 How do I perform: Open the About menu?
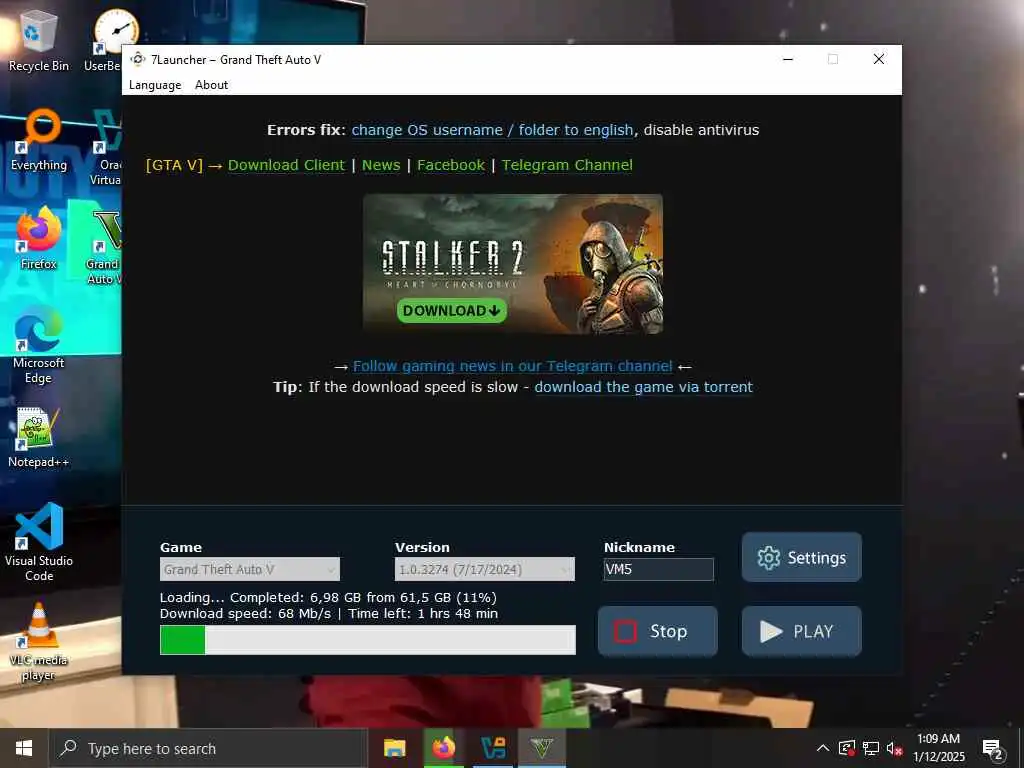212,85
